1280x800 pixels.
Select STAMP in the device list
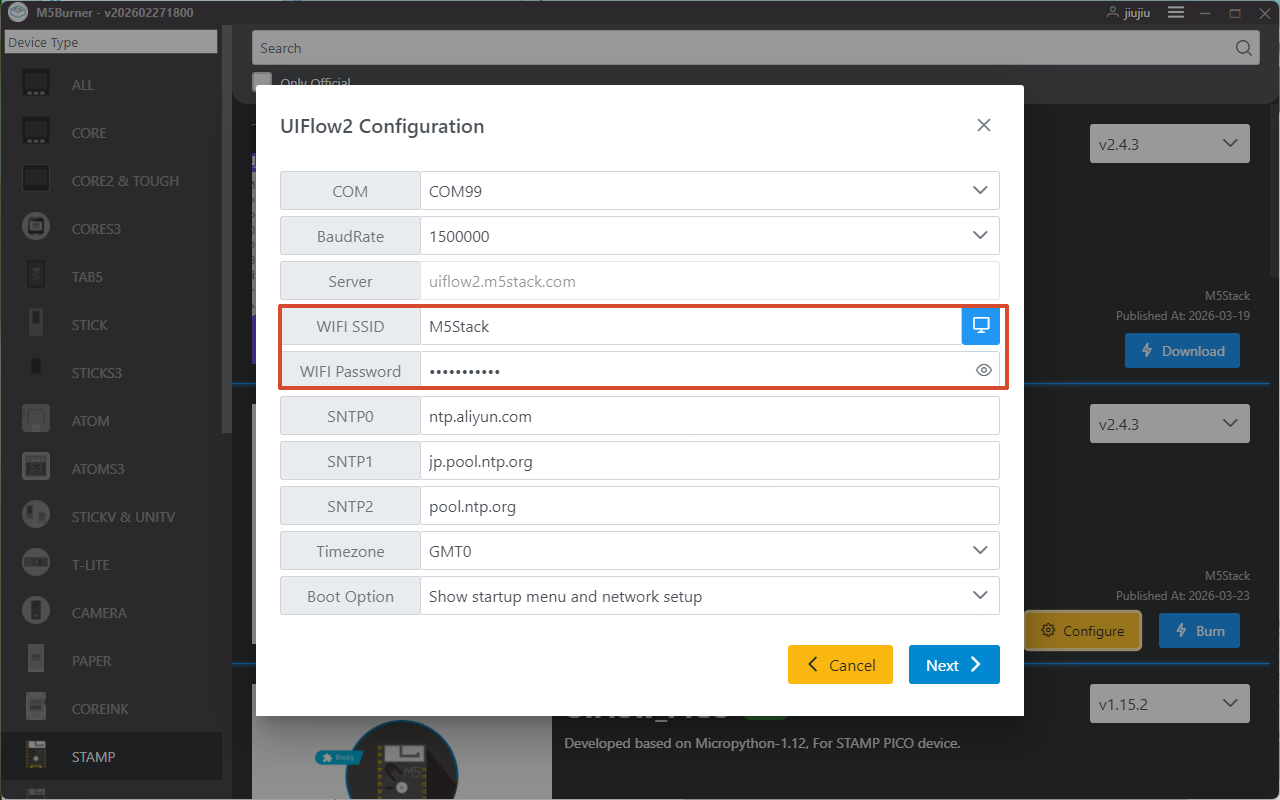[x=93, y=757]
